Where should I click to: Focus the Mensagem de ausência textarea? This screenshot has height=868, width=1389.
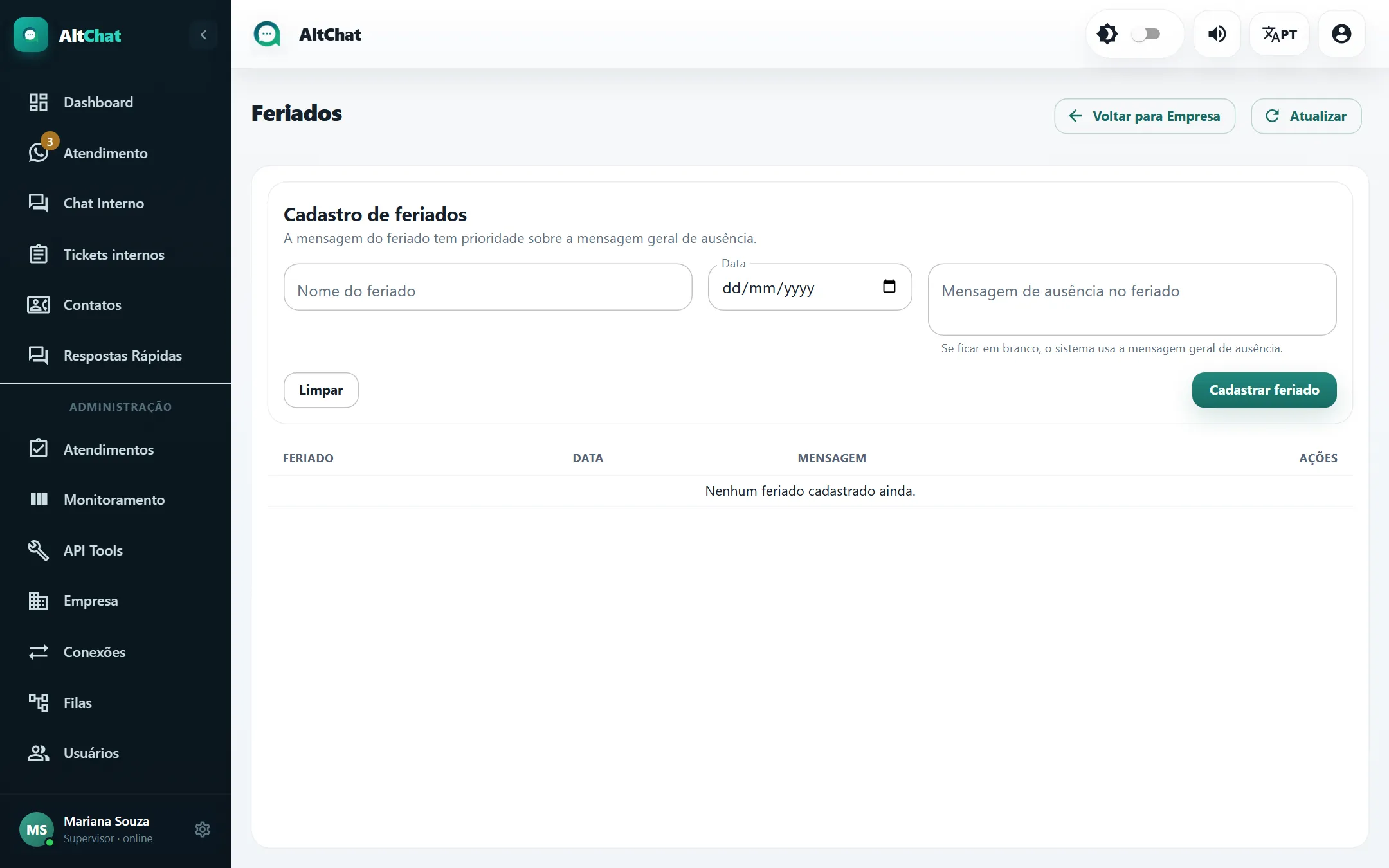[x=1132, y=300]
